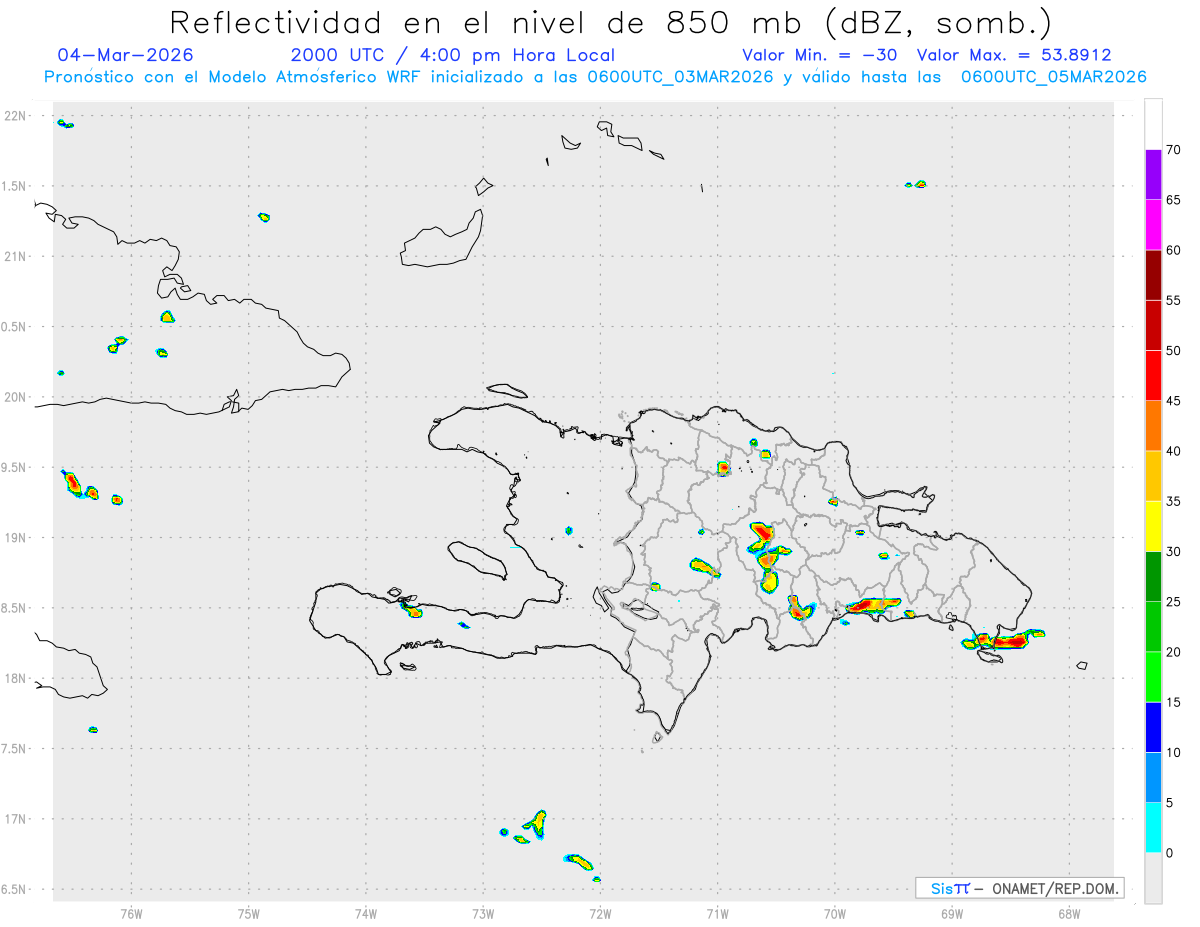Image resolution: width=1200 pixels, height=927 pixels.
Task: Click the '70W' longitude label
Action: coord(834,913)
